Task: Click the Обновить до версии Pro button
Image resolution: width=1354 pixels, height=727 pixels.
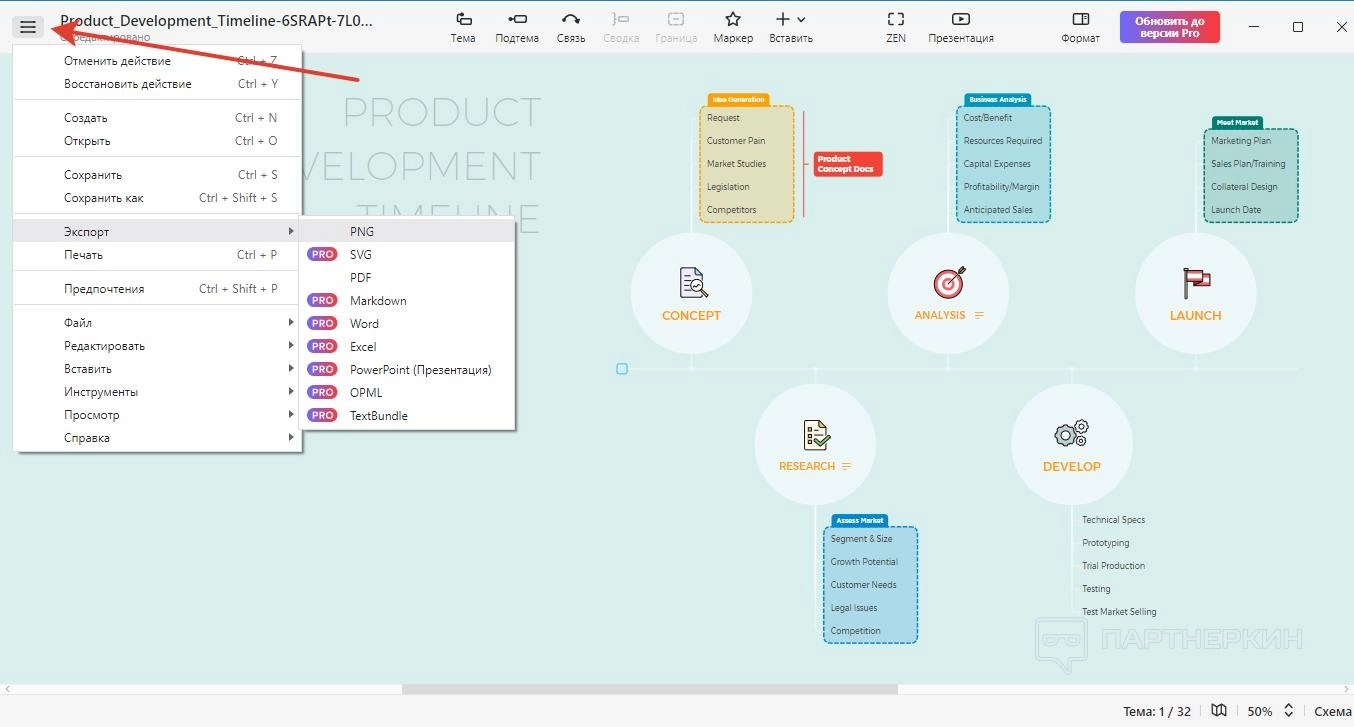Action: 1169,27
